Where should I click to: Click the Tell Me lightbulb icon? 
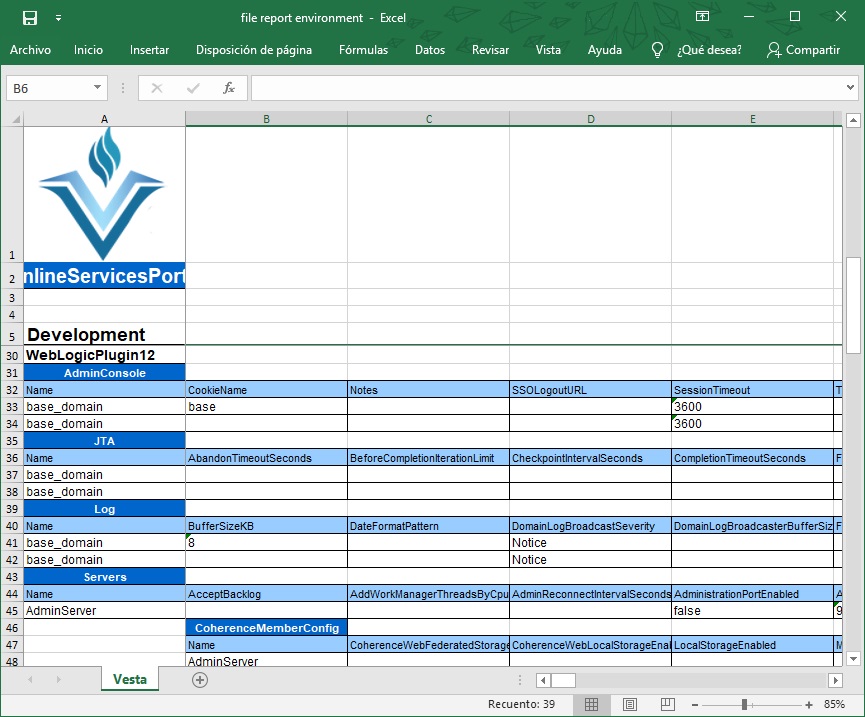click(x=657, y=49)
